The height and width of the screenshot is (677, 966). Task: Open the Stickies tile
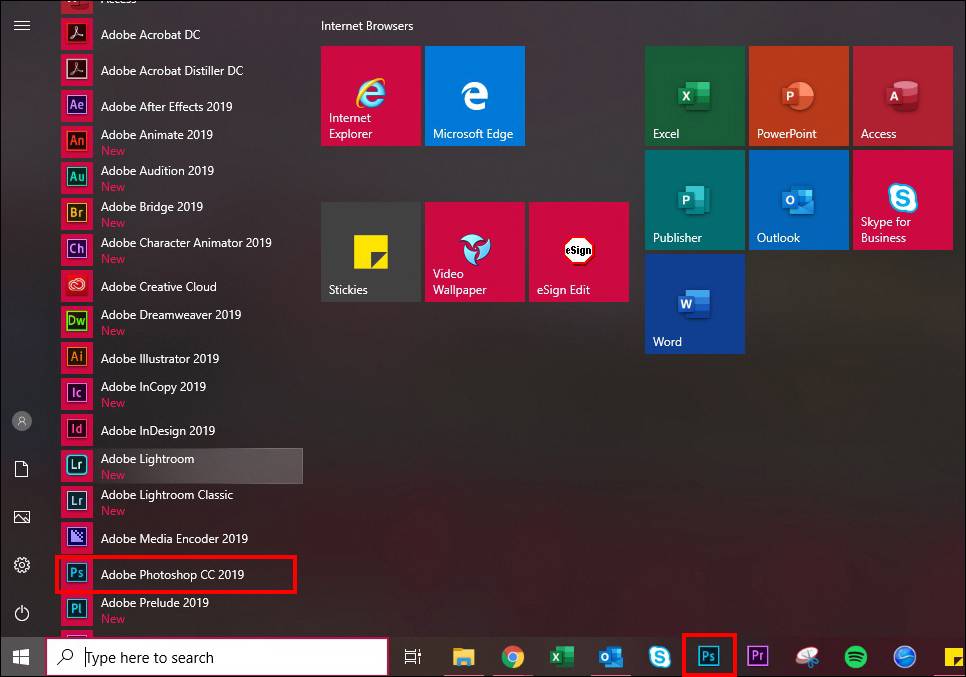tap(371, 252)
